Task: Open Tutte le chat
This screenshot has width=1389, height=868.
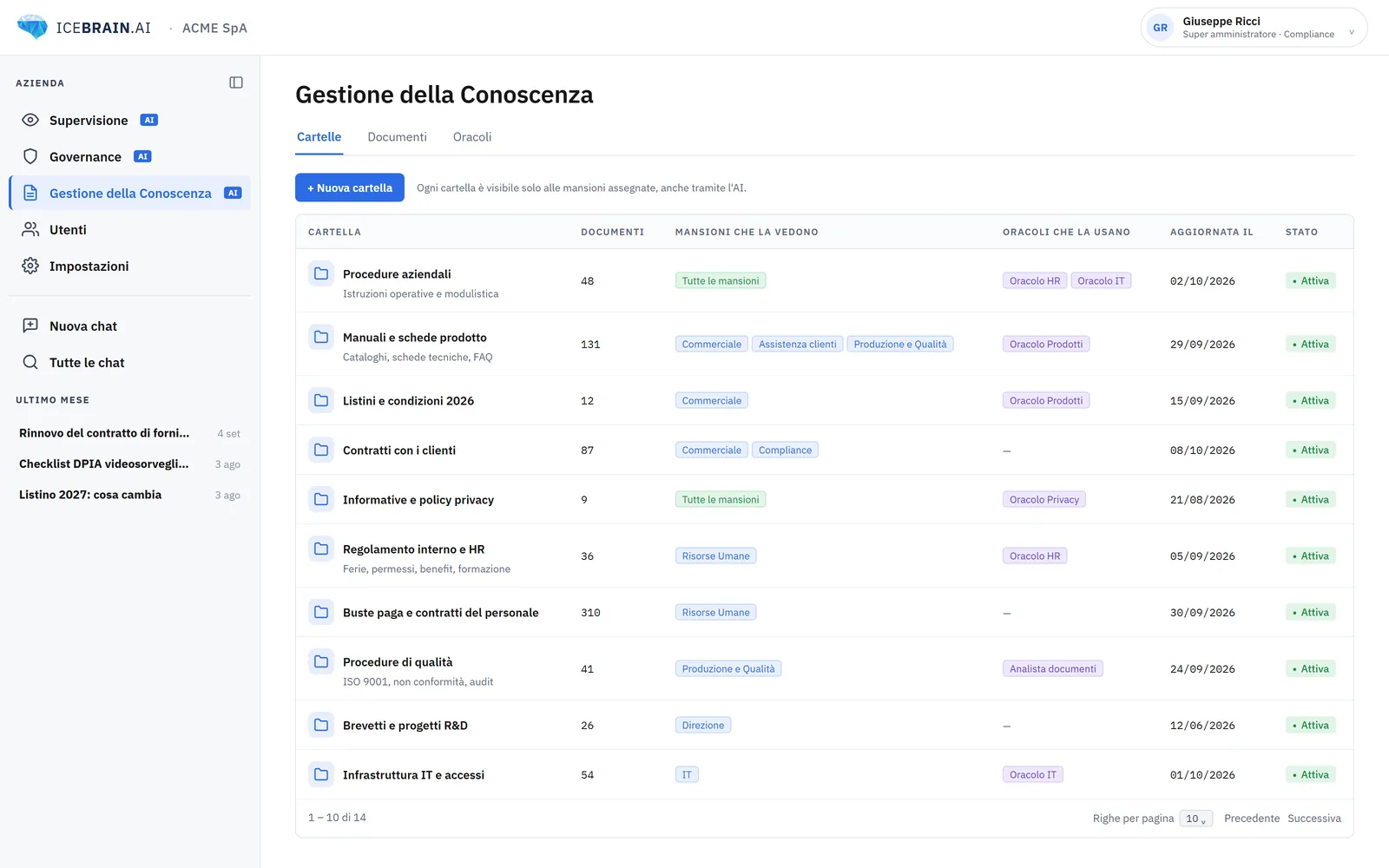Action: pos(130,362)
